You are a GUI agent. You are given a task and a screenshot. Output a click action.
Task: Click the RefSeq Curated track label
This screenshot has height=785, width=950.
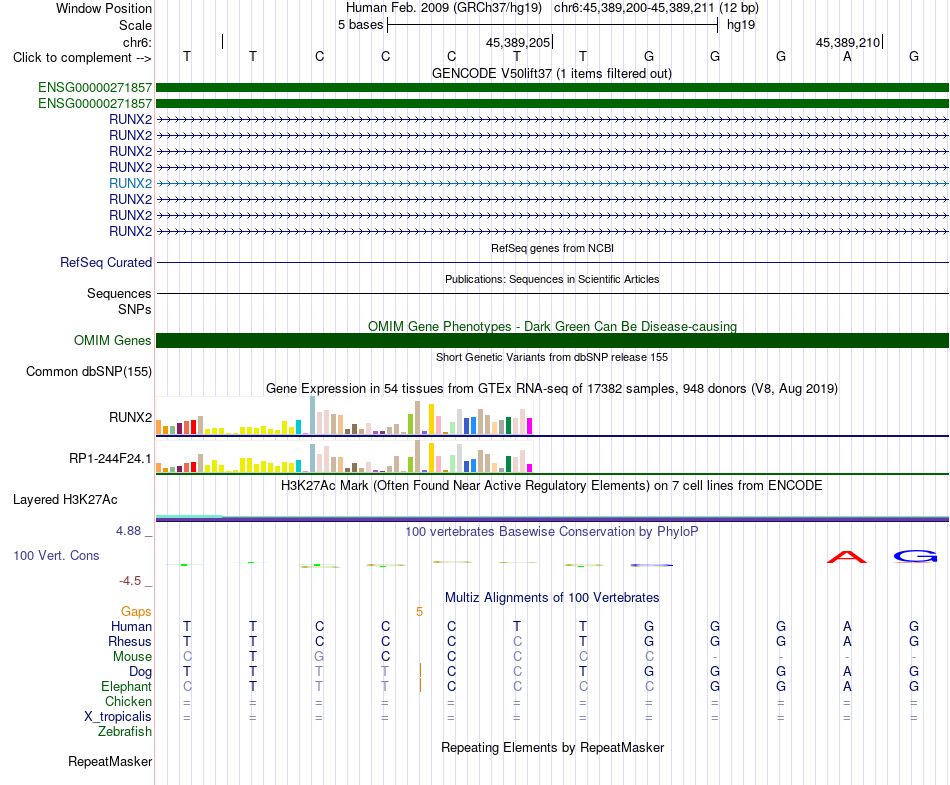coord(106,262)
